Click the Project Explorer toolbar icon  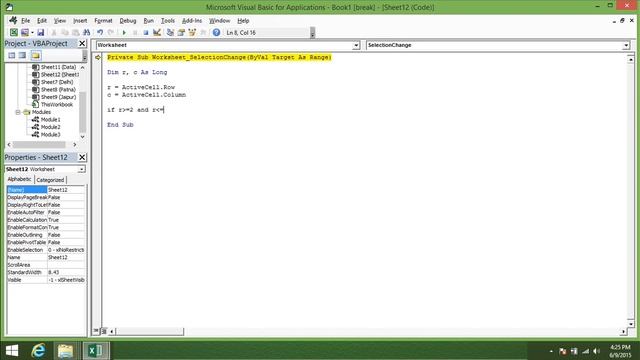click(170, 32)
